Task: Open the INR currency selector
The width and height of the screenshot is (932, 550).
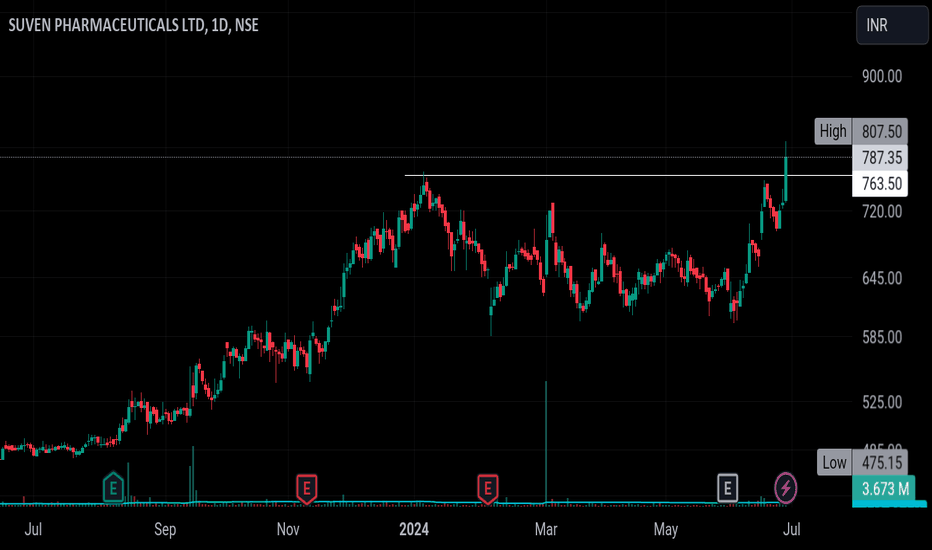Action: click(x=892, y=25)
